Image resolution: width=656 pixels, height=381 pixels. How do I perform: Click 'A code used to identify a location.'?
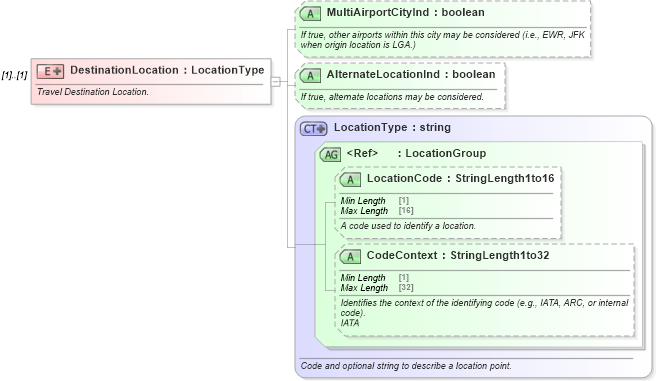(408, 226)
